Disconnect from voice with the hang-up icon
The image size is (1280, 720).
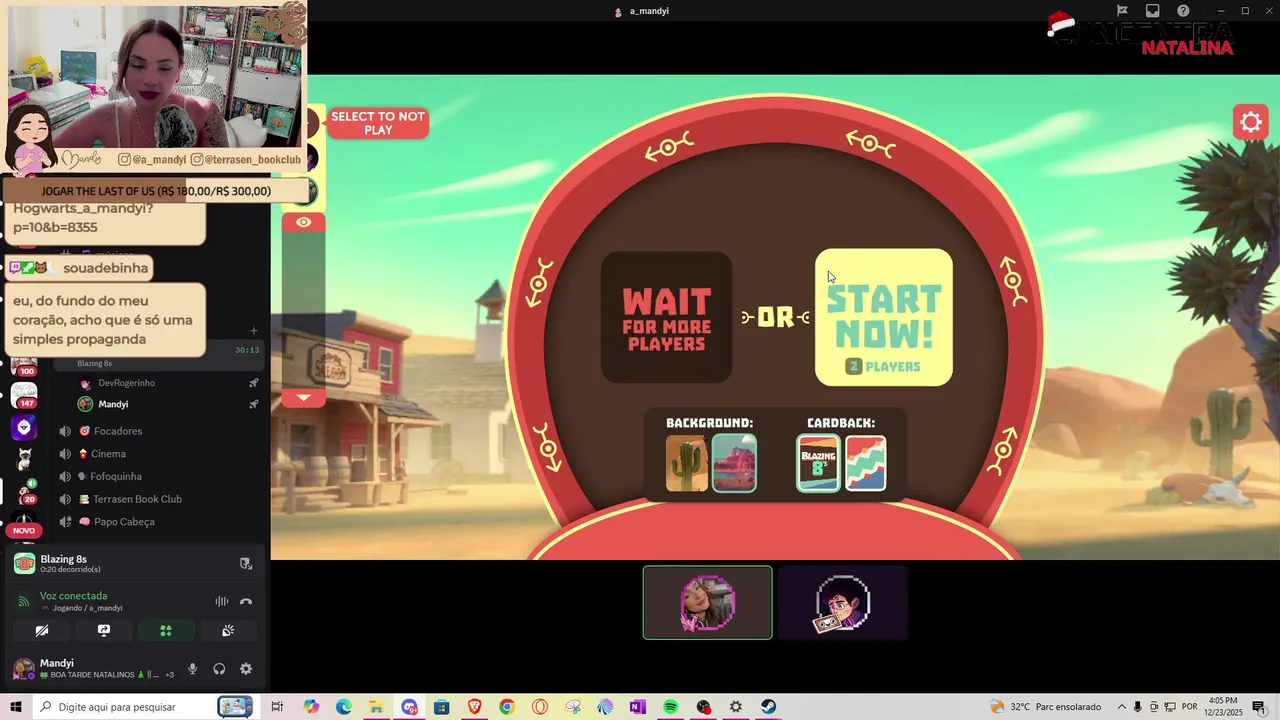(x=246, y=601)
